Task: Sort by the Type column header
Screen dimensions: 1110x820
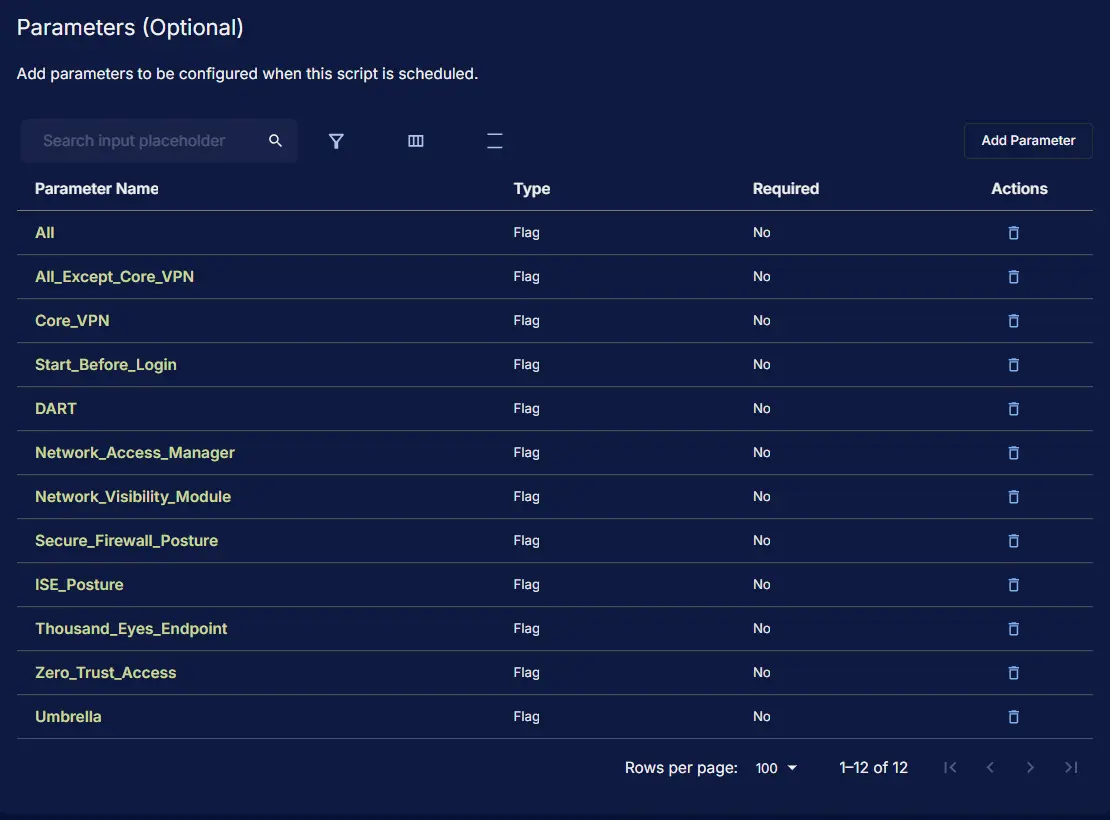Action: pyautogui.click(x=532, y=189)
